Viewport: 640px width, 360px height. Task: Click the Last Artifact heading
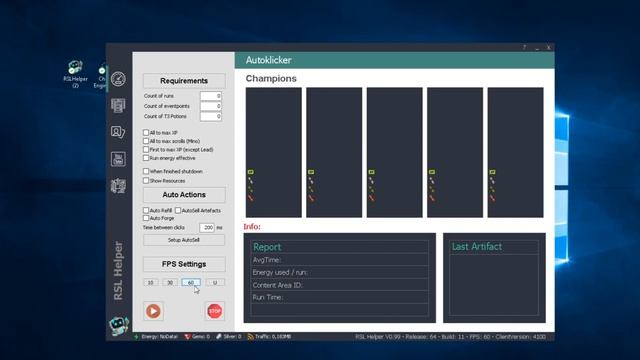click(x=477, y=247)
